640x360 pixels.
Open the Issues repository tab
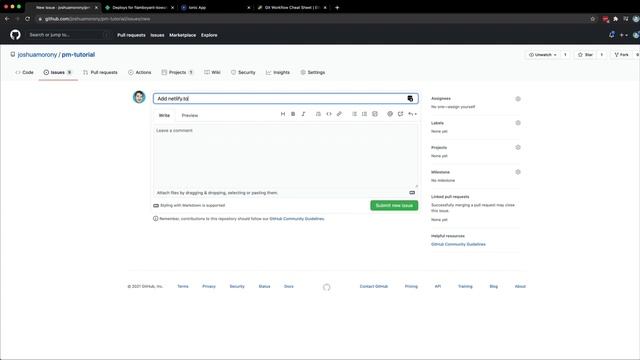pos(58,72)
